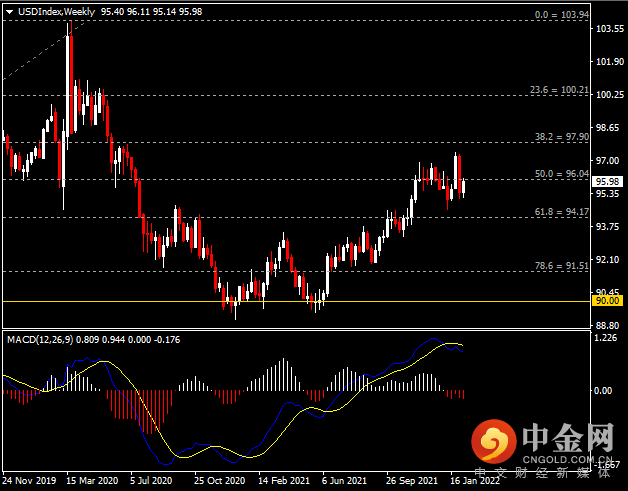
Task: Click the 103.55 price scale value
Action: tap(610, 29)
